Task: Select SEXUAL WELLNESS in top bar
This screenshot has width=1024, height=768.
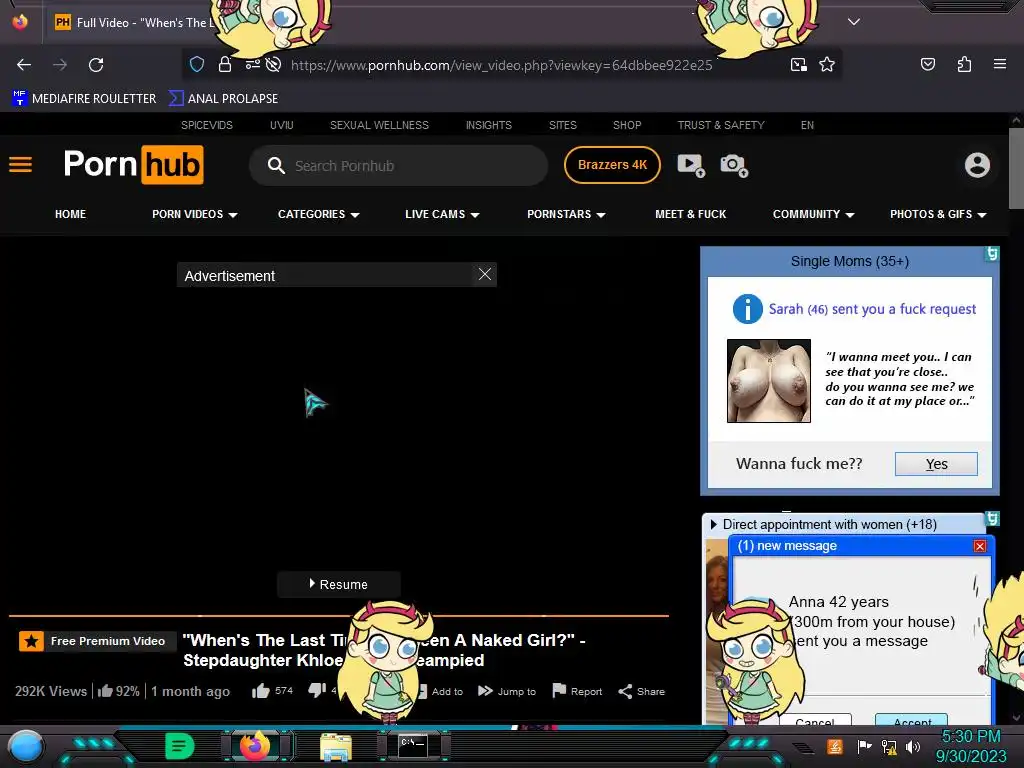Action: click(379, 125)
